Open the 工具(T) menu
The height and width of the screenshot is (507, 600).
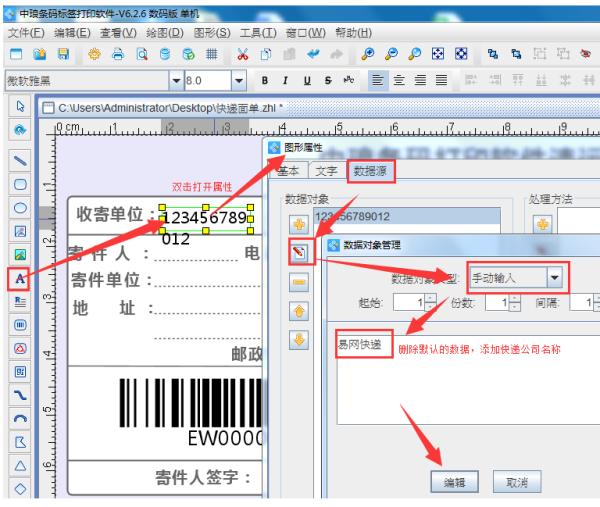click(257, 32)
